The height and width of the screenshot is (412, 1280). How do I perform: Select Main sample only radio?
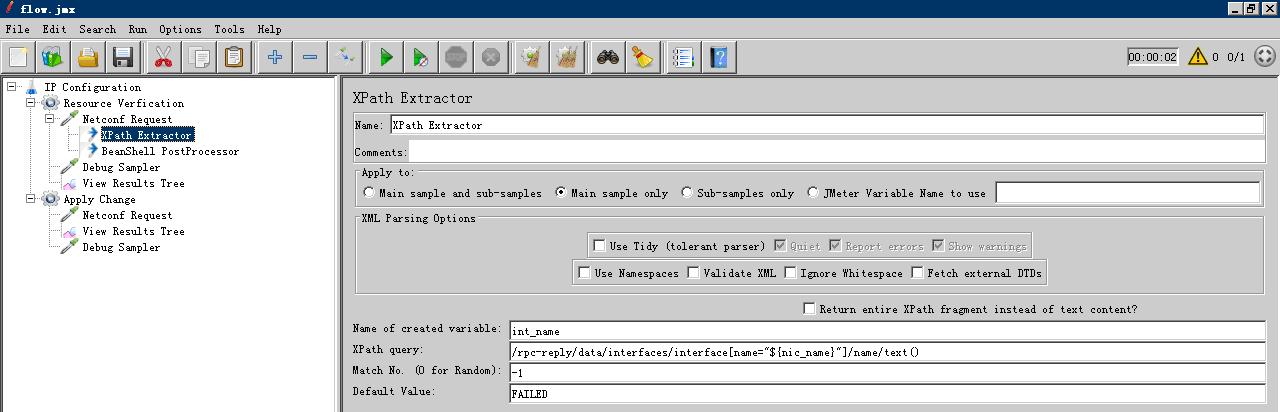tap(561, 193)
